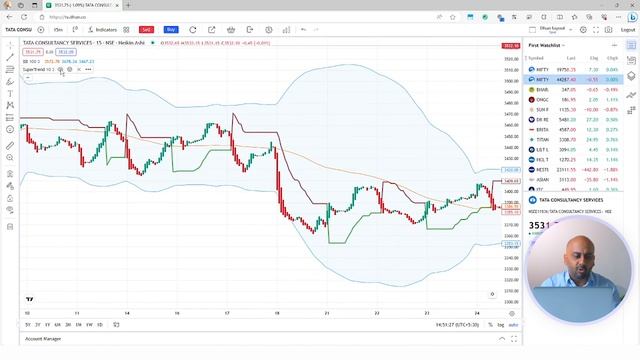Set the chart range to 1D
The width and height of the screenshot is (640, 360).
[x=100, y=325]
